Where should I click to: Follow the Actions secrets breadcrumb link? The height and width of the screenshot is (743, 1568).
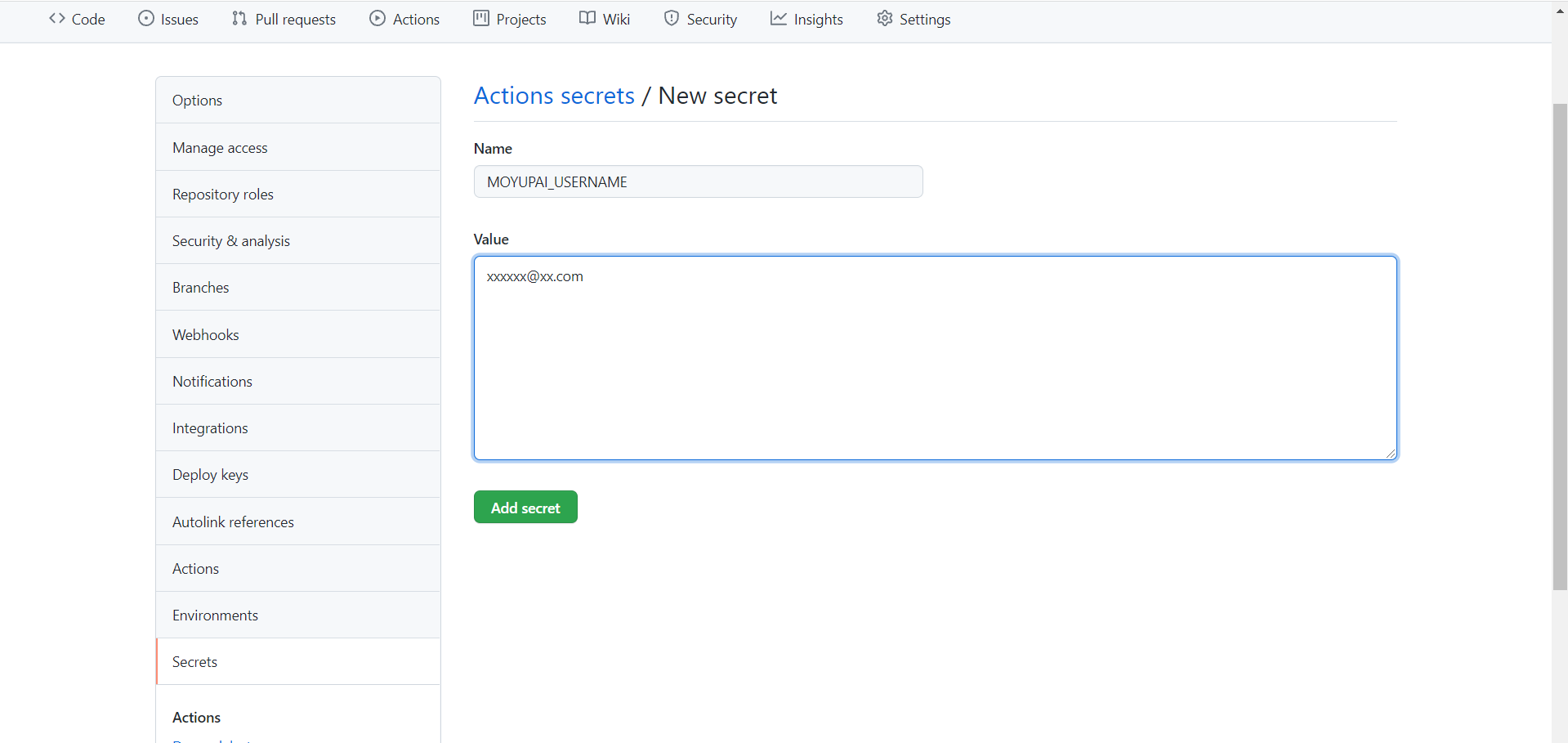coord(554,96)
